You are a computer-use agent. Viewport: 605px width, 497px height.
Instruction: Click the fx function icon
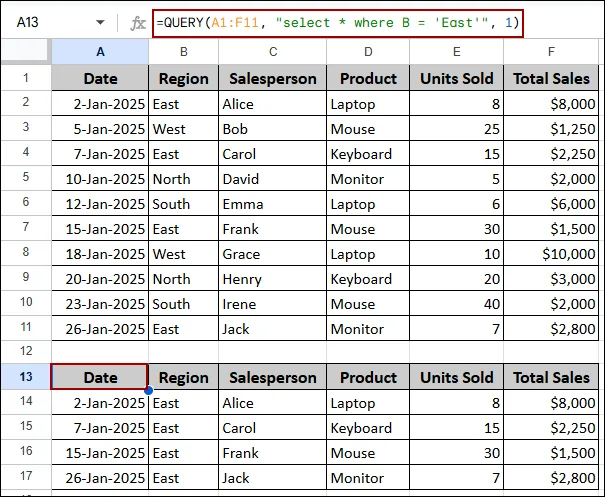coord(138,23)
